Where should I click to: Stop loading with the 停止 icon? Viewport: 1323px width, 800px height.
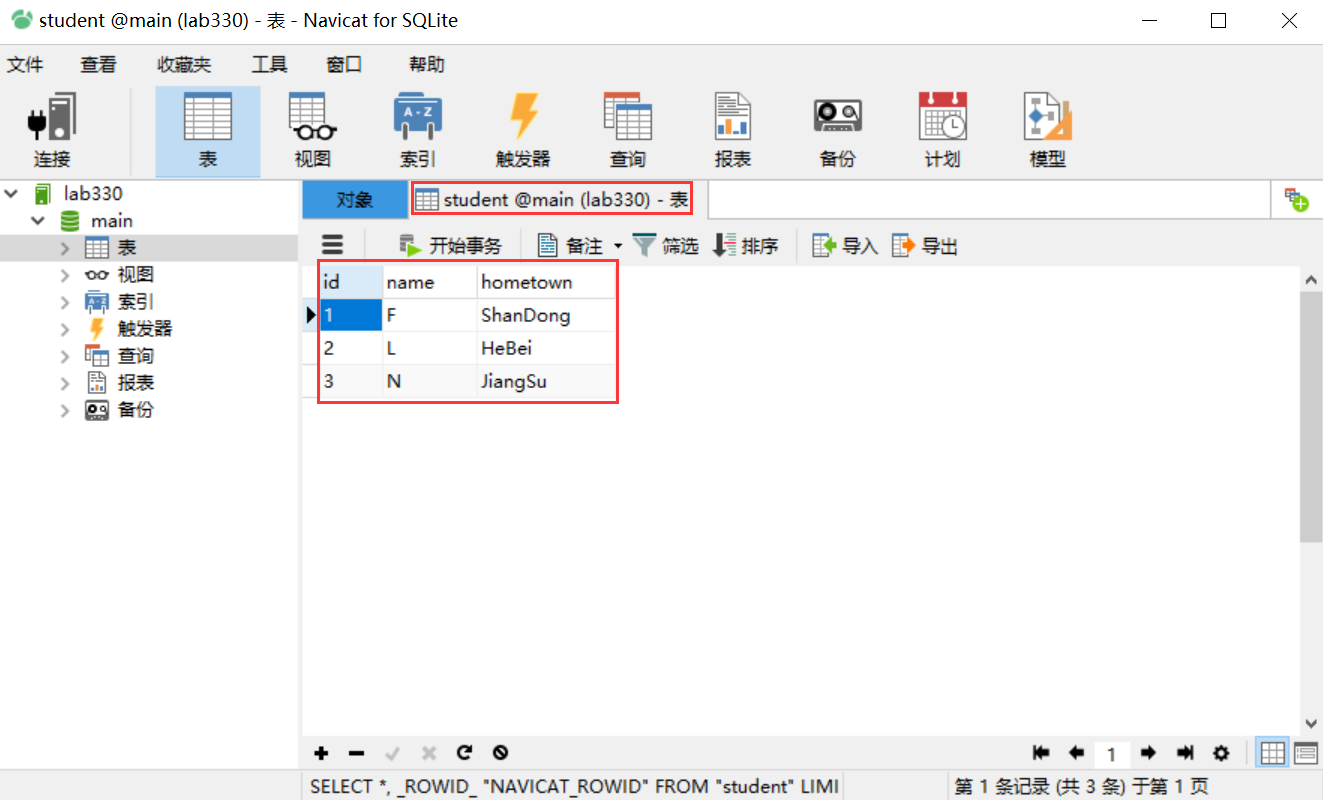click(499, 753)
